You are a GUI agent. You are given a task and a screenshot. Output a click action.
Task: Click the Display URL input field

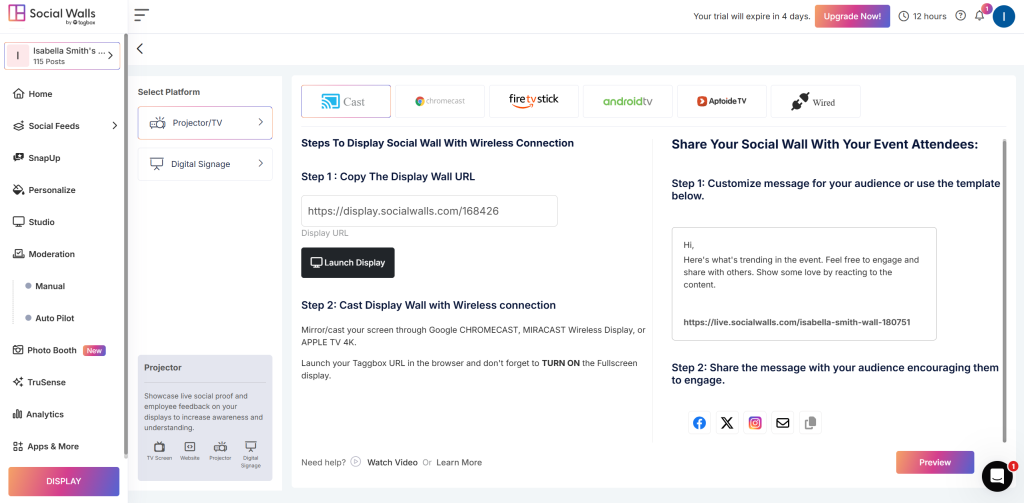pos(429,211)
